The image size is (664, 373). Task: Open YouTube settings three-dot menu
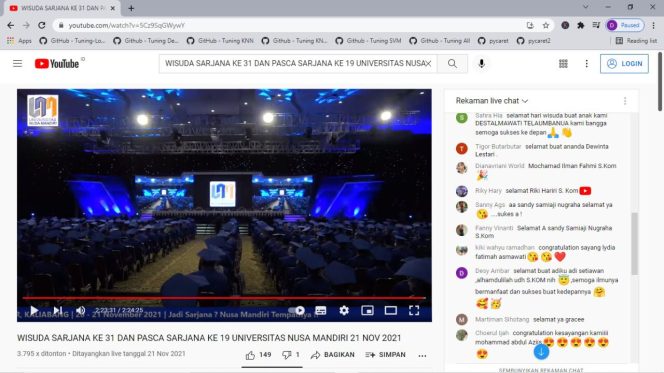587,64
